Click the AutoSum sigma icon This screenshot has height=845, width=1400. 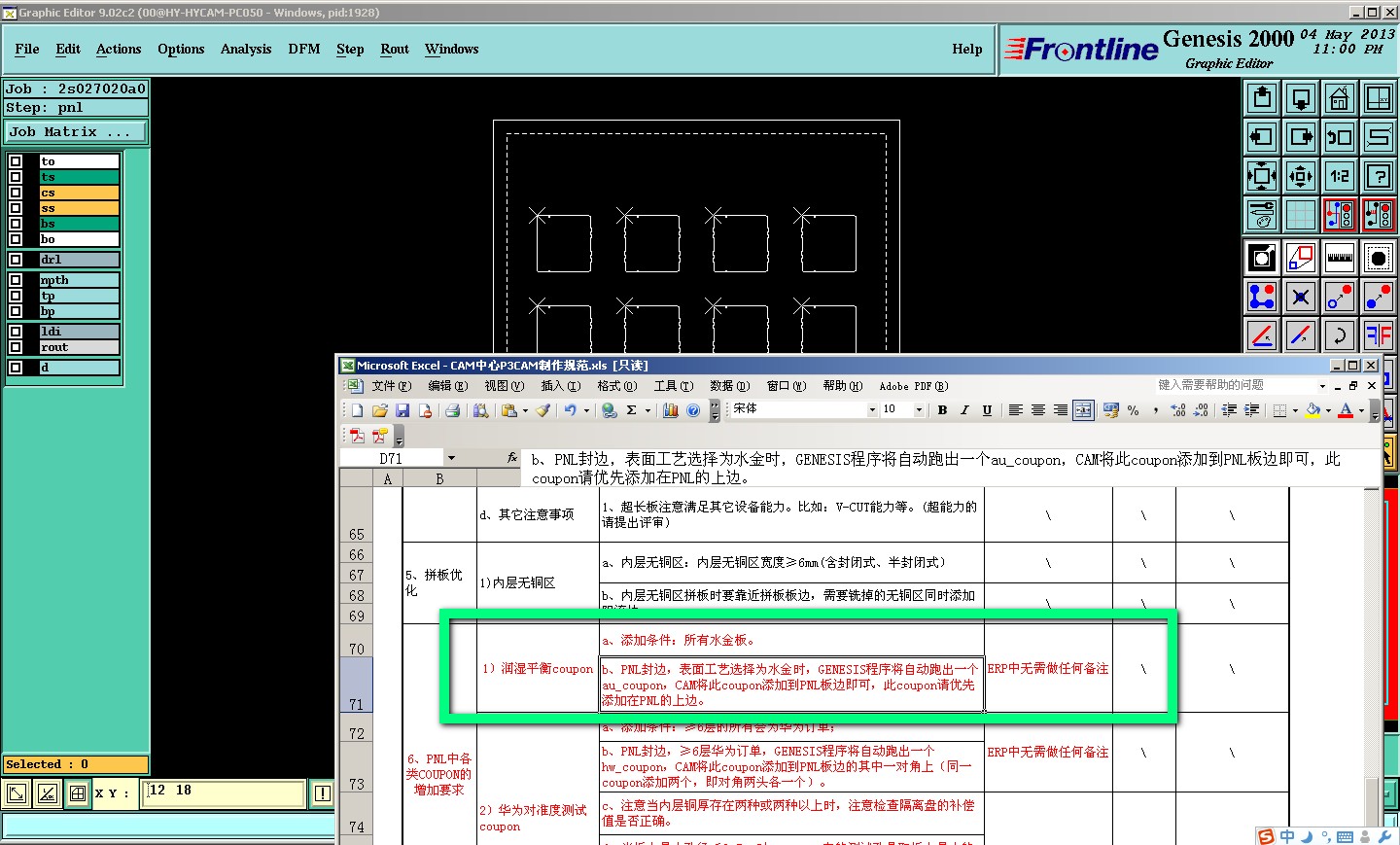pyautogui.click(x=631, y=410)
